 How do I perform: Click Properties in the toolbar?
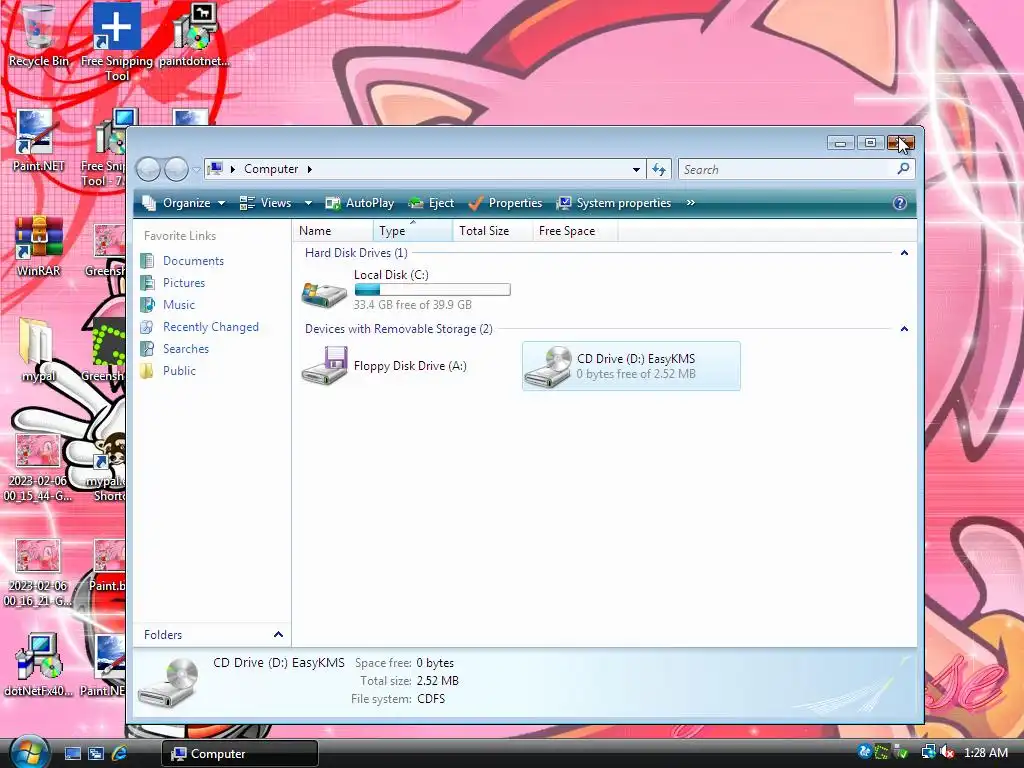tap(505, 203)
